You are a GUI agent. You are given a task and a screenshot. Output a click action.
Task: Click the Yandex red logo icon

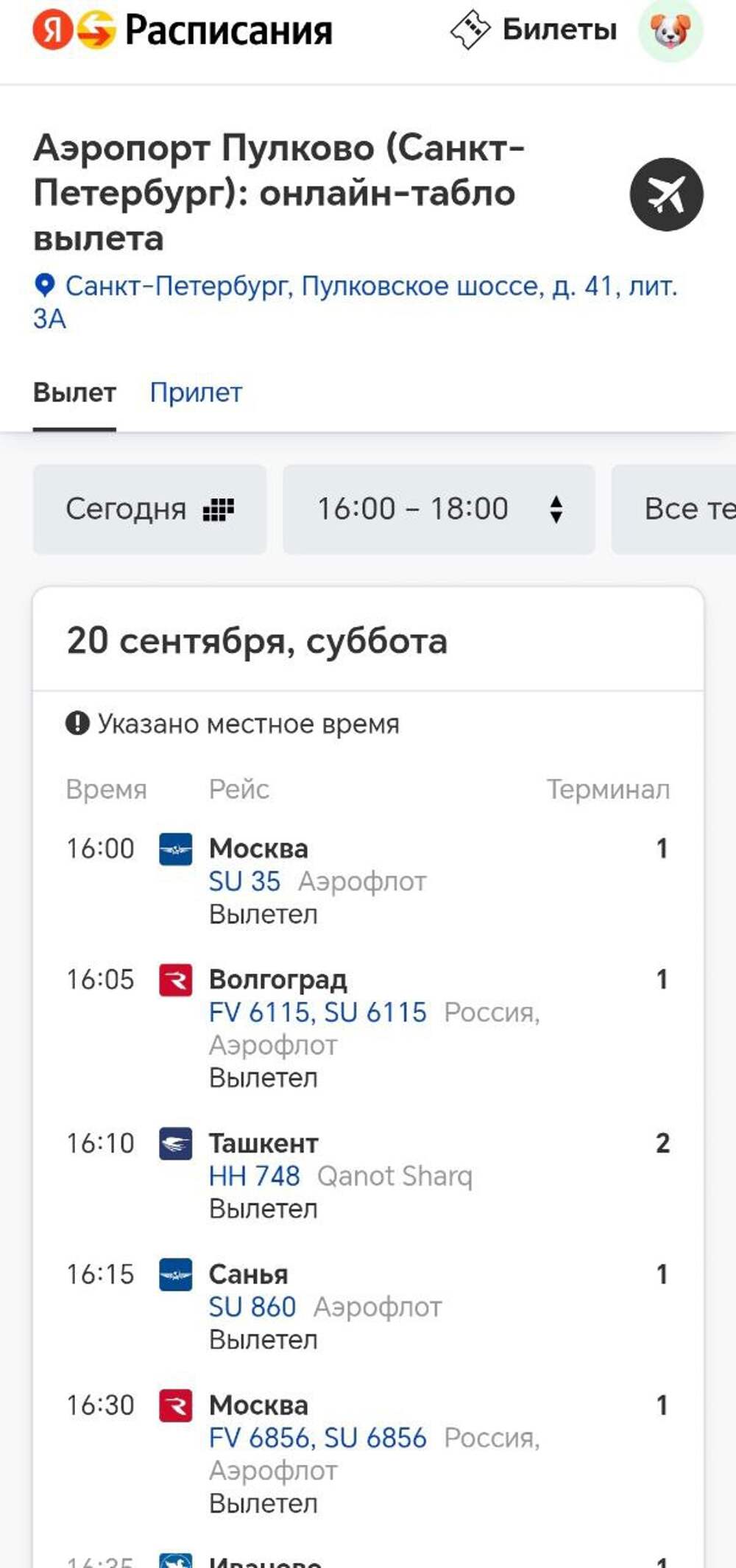click(x=52, y=30)
